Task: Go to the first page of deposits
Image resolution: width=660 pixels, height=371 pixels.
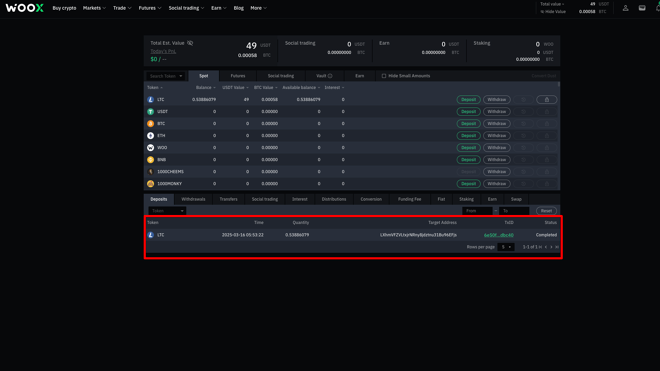Action: 540,247
